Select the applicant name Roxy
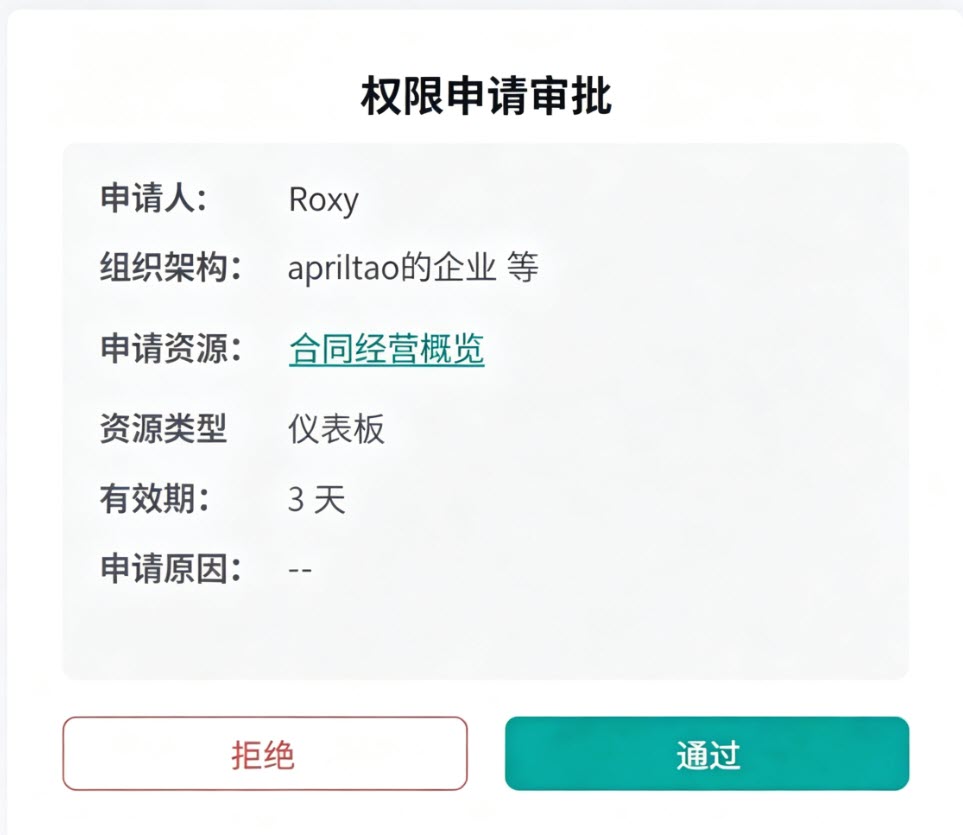 click(324, 200)
